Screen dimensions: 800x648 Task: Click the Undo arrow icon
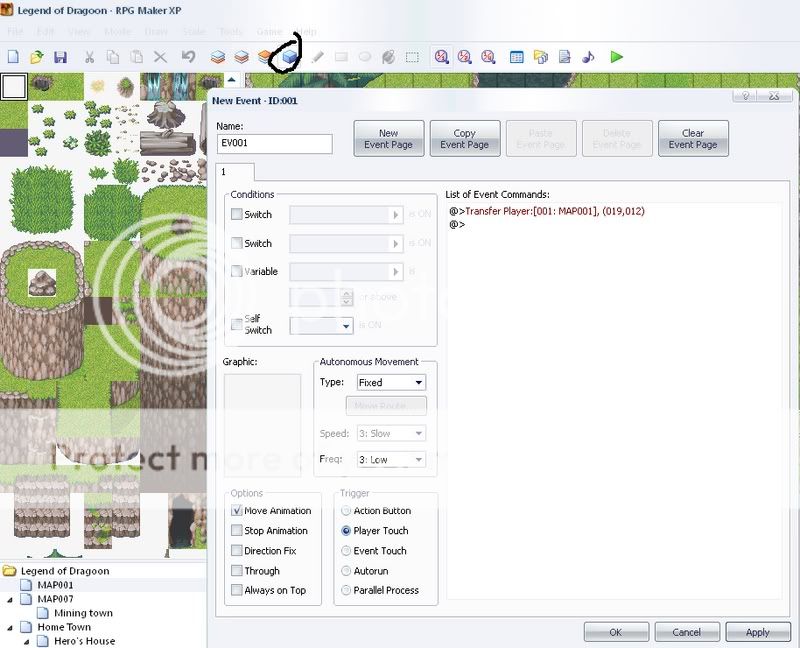[x=188, y=57]
